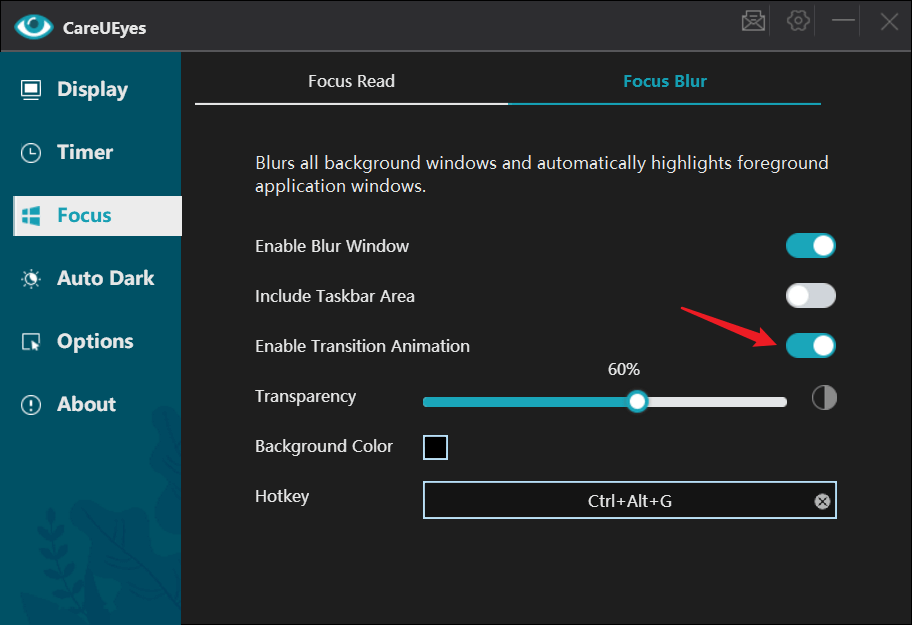This screenshot has width=912, height=625.
Task: Select the Focus Blur tab
Action: pos(665,81)
